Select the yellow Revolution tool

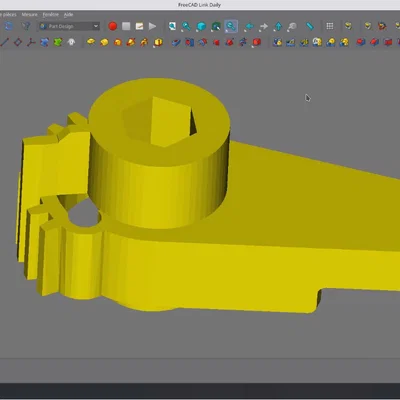(x=104, y=42)
